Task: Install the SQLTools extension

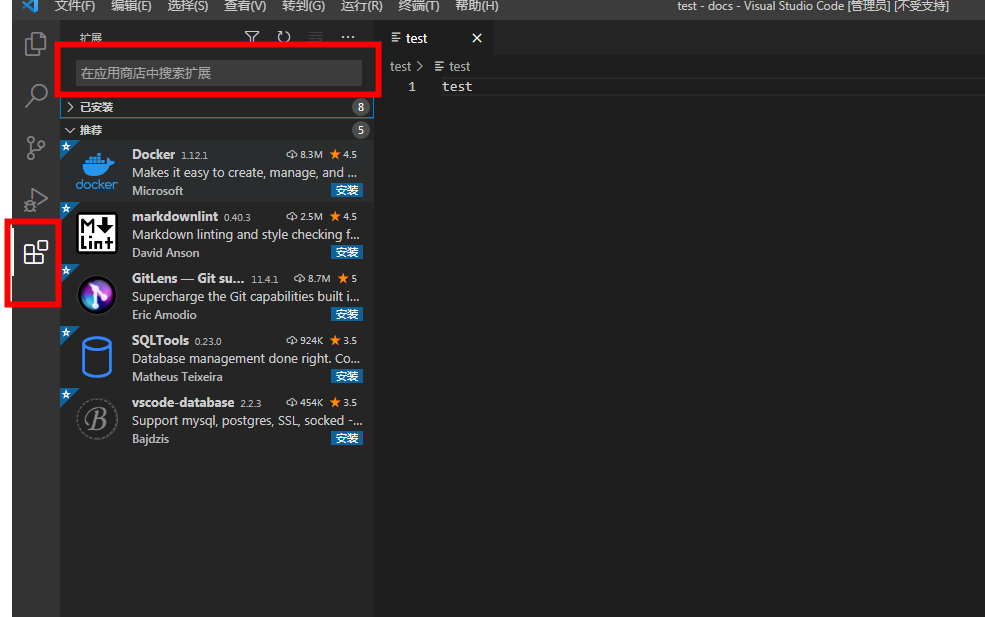Action: 347,376
